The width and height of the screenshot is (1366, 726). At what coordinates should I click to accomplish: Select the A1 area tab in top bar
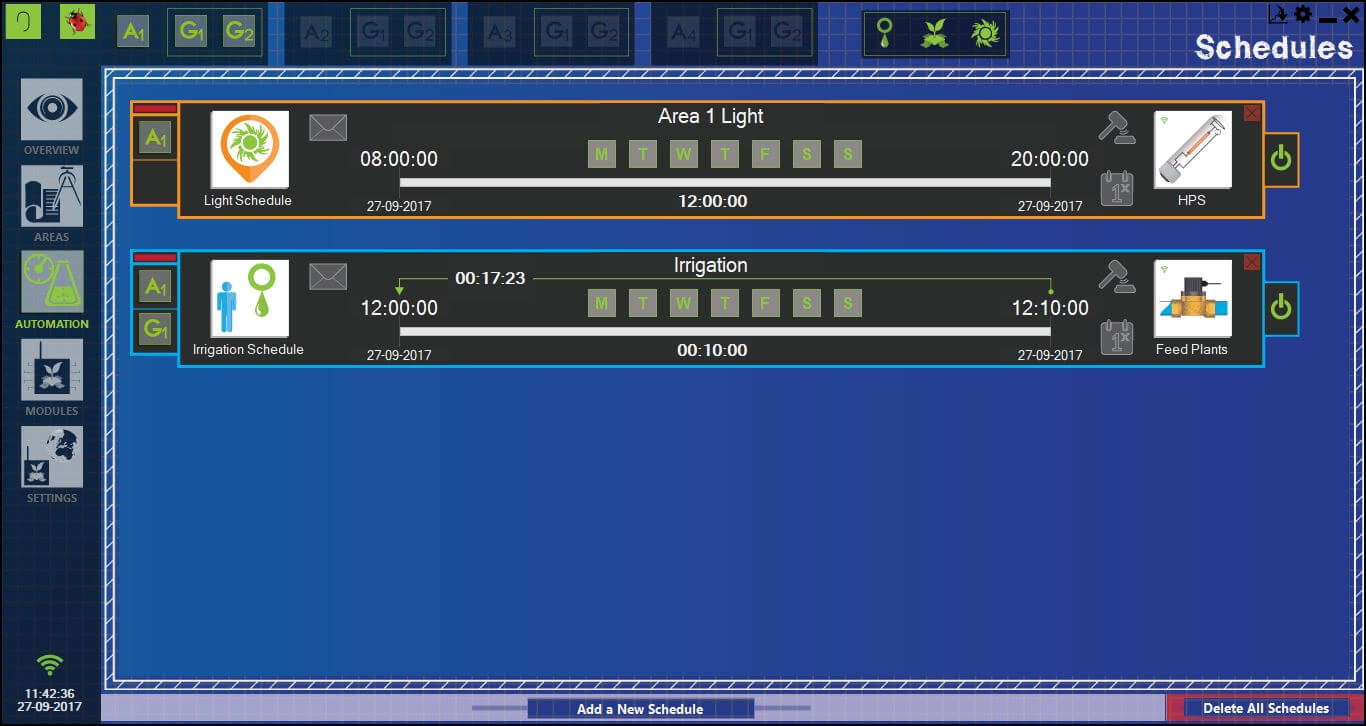[x=133, y=32]
